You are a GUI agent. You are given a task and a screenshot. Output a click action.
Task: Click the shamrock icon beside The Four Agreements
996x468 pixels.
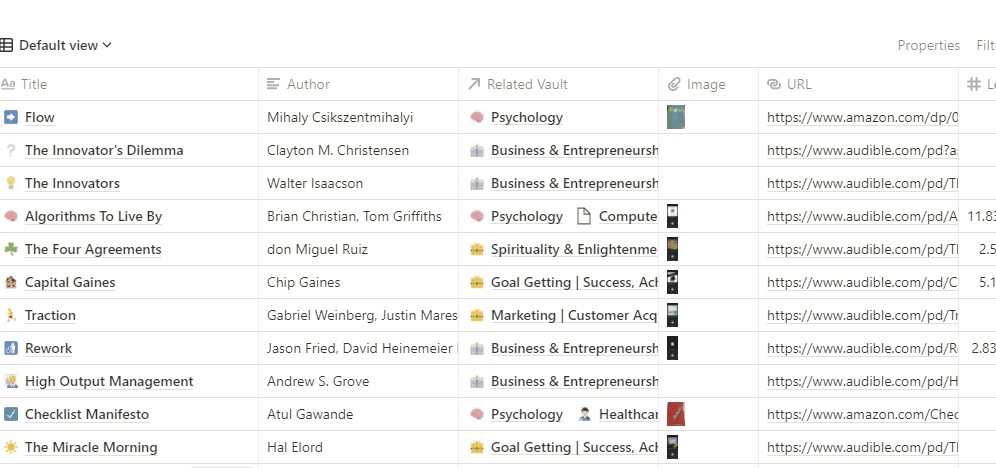[11, 249]
